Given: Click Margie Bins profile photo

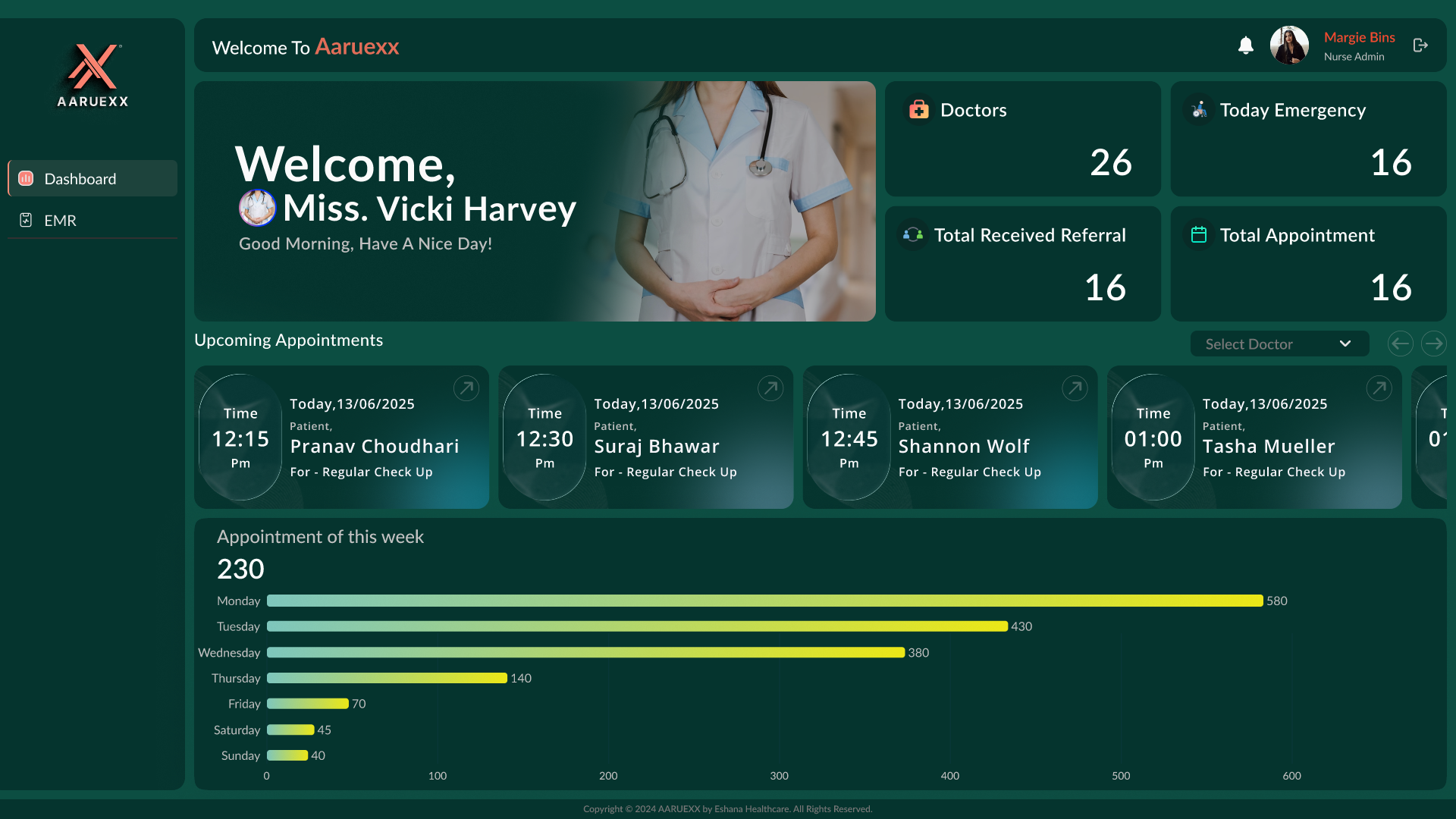Looking at the screenshot, I should pos(1289,45).
